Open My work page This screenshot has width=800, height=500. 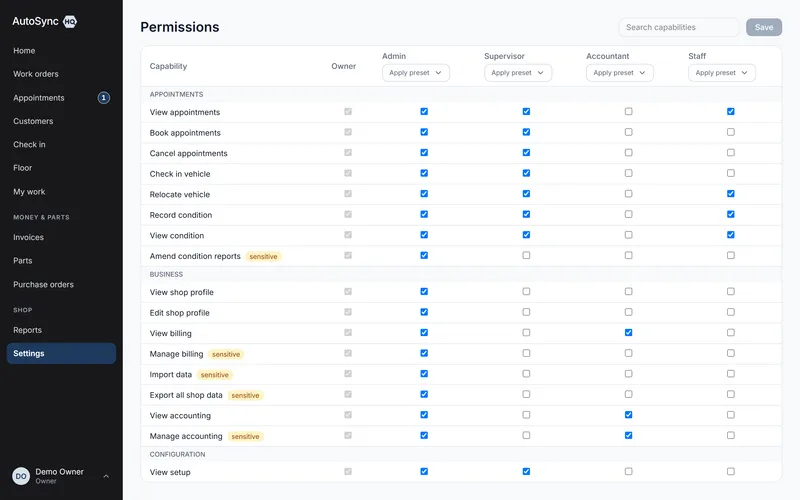point(61,191)
